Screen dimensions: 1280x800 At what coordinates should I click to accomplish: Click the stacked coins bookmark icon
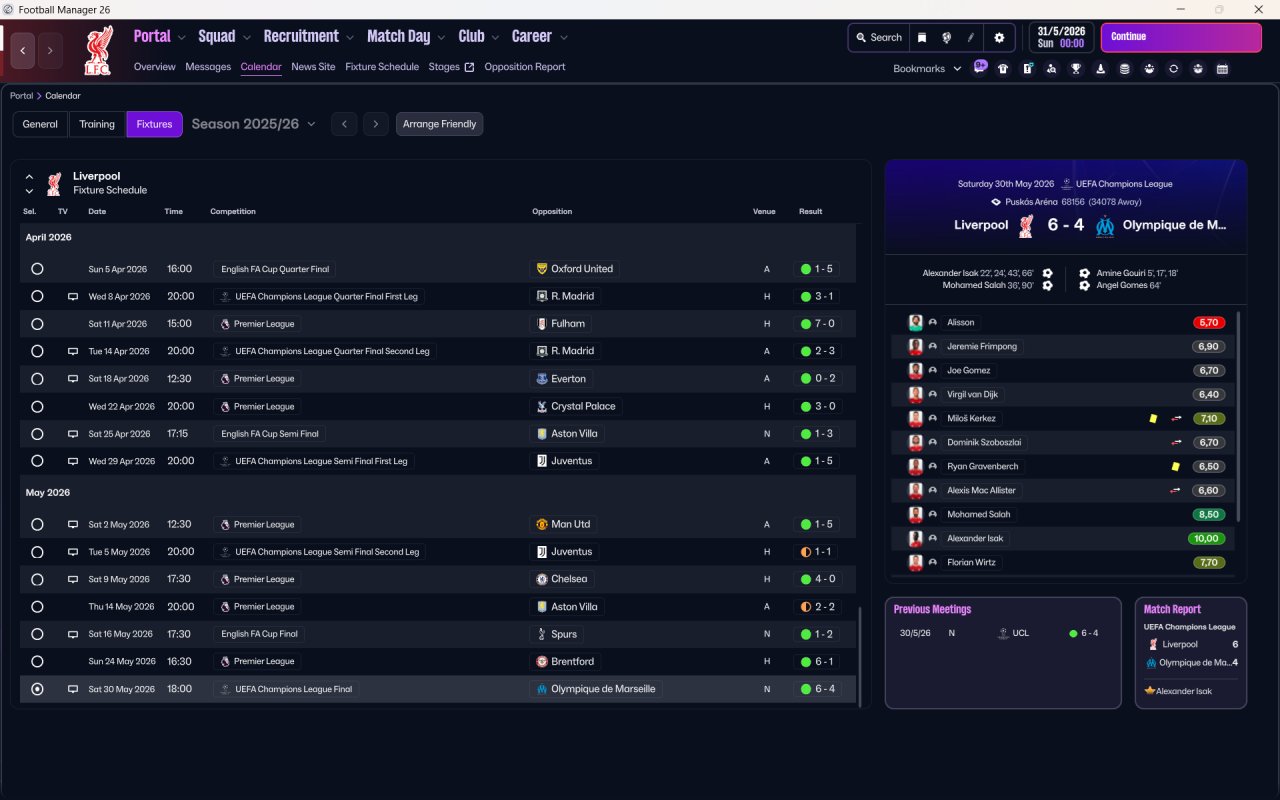click(1125, 69)
